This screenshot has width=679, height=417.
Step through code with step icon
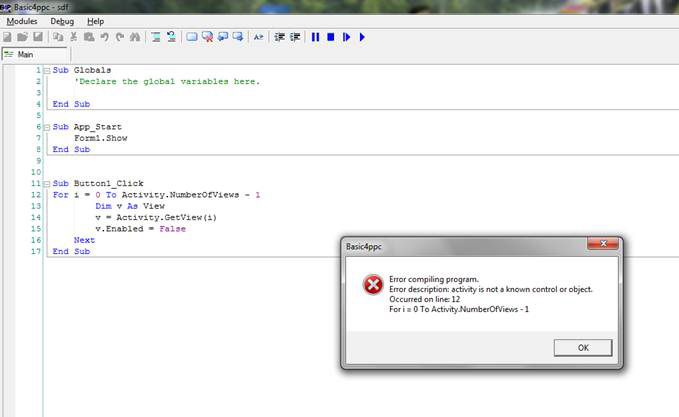tap(346, 37)
